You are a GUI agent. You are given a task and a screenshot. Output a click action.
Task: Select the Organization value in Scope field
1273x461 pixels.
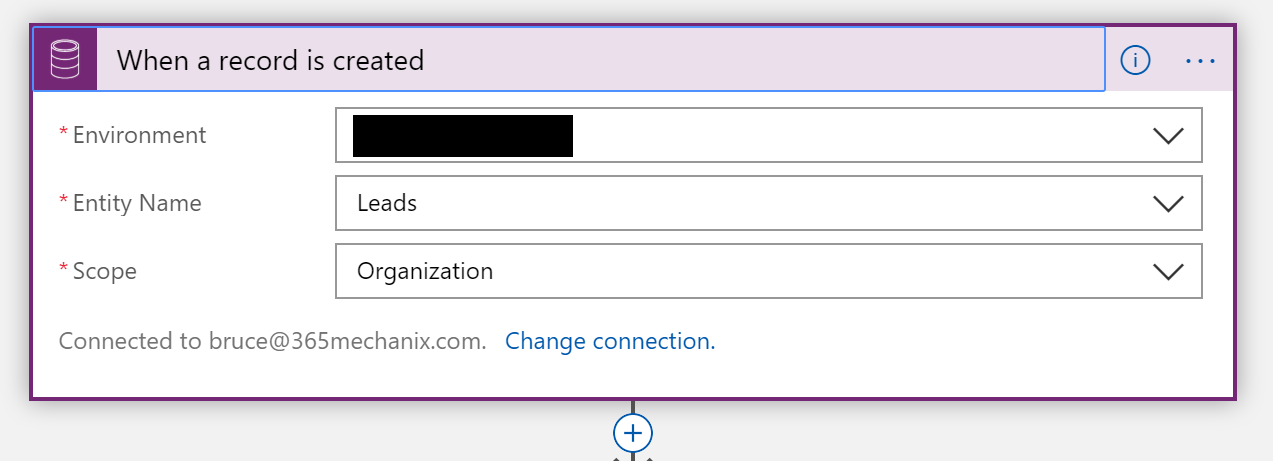(x=425, y=272)
